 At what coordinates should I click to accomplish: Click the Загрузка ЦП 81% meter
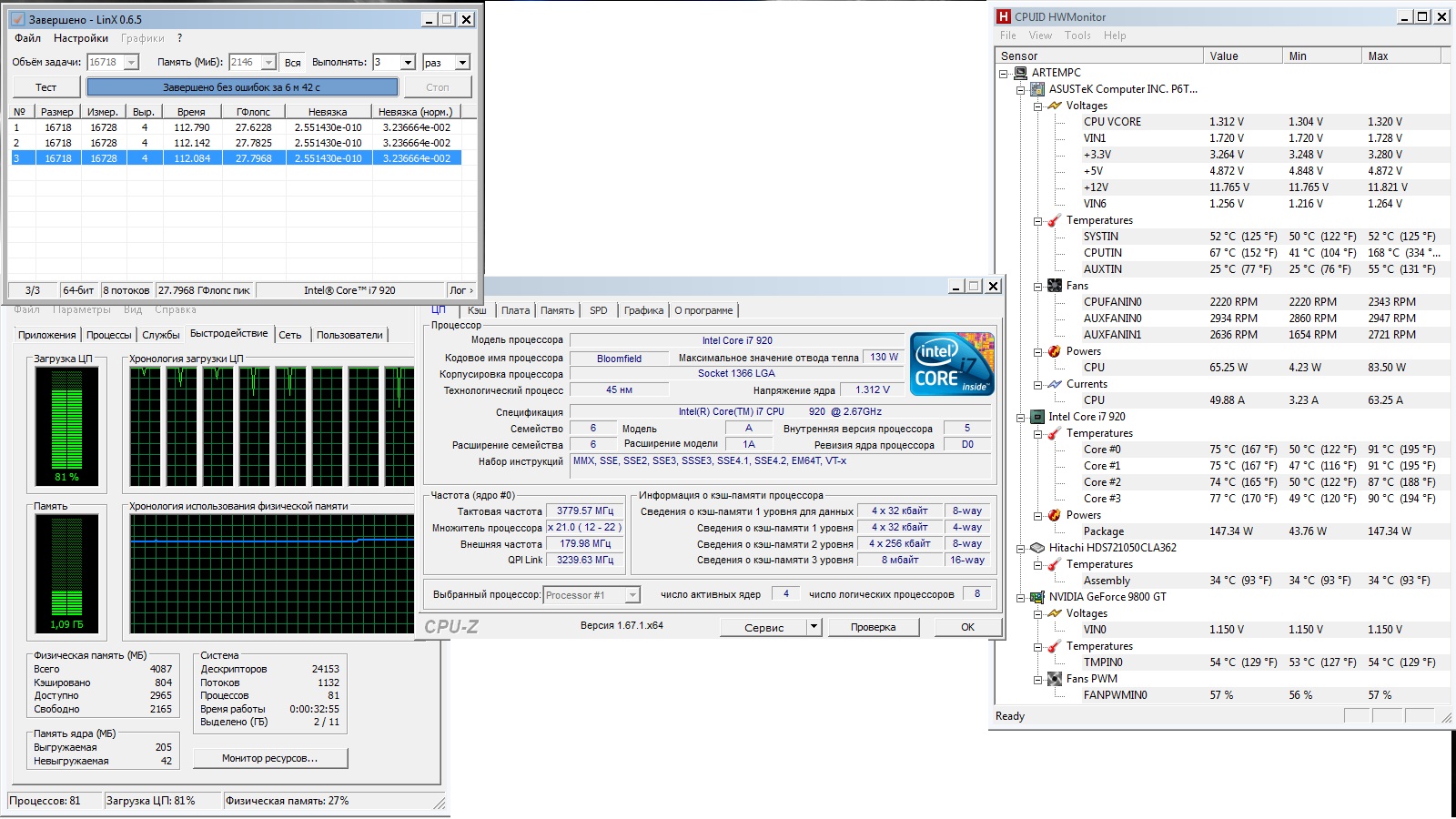[x=66, y=425]
